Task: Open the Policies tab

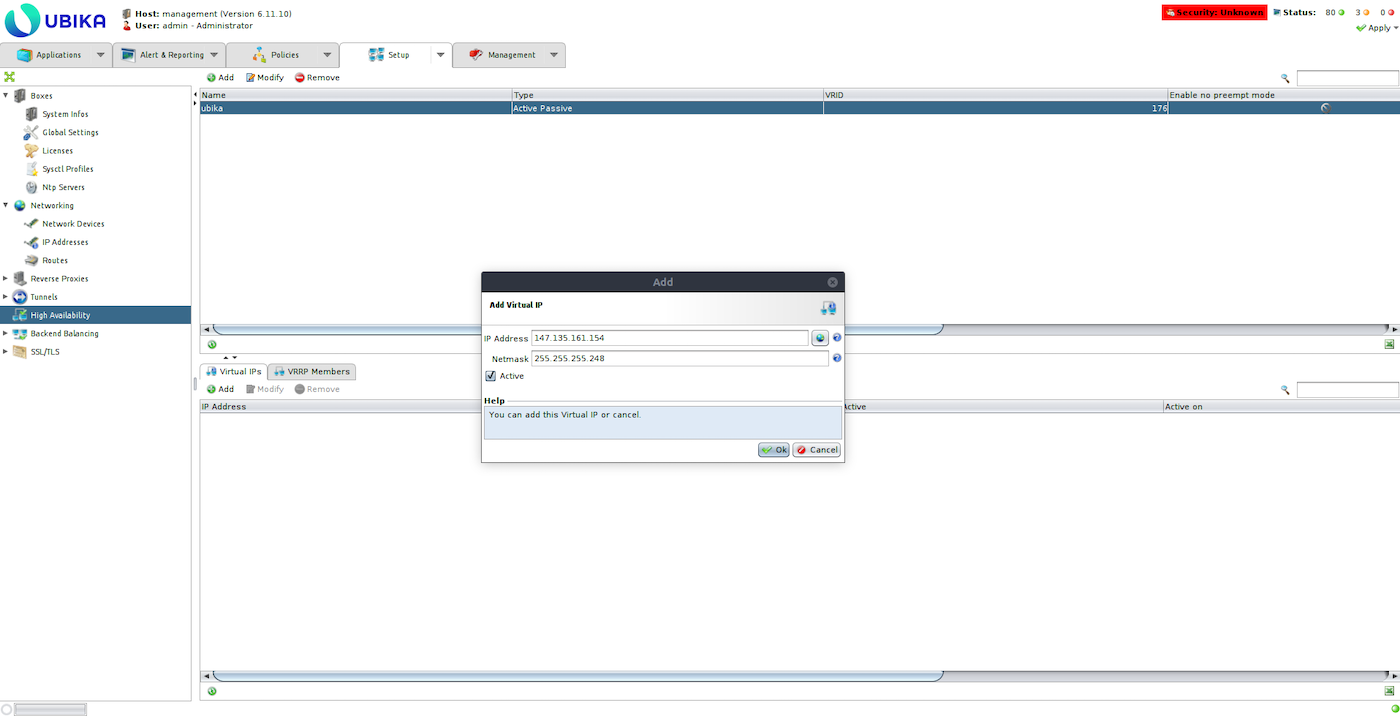Action: click(284, 55)
